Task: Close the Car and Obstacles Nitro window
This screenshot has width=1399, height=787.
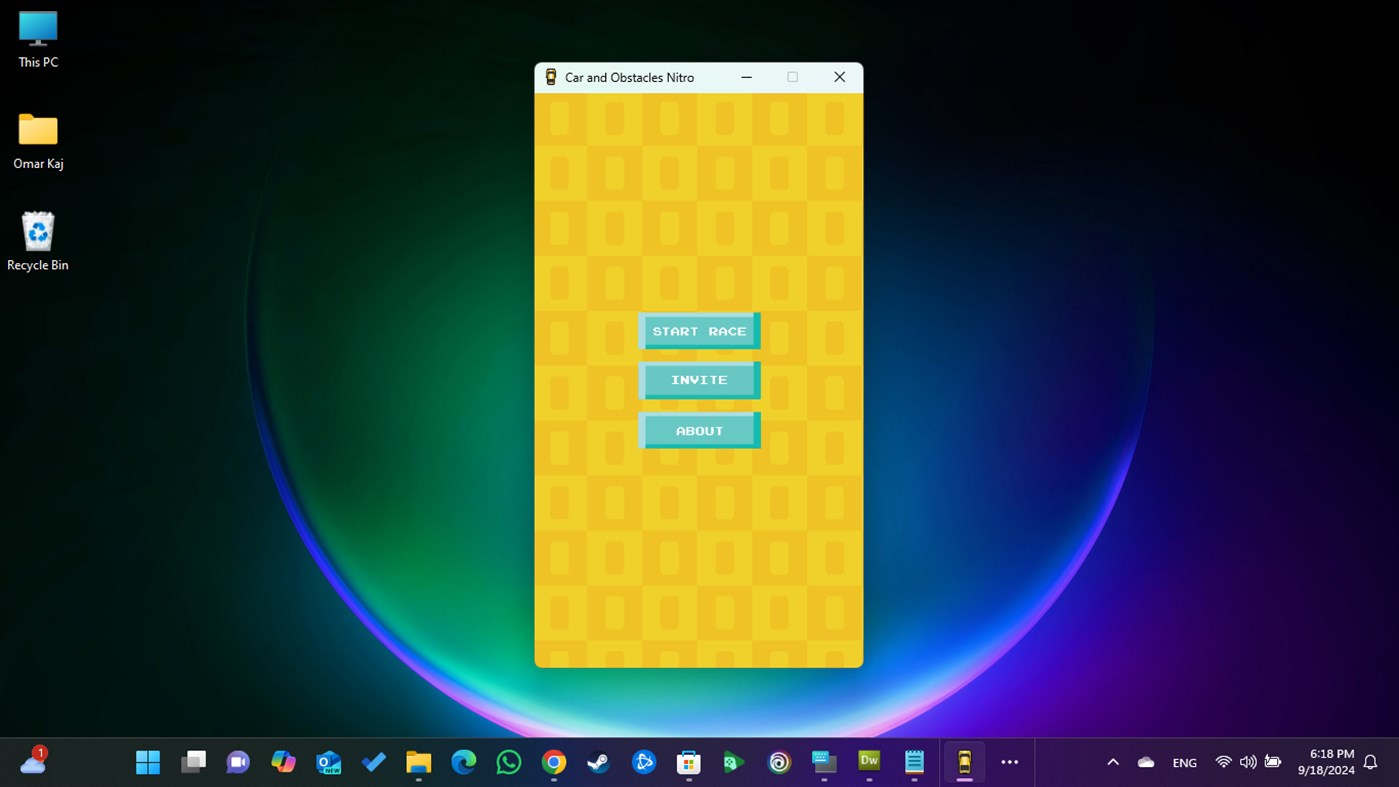Action: coord(839,77)
